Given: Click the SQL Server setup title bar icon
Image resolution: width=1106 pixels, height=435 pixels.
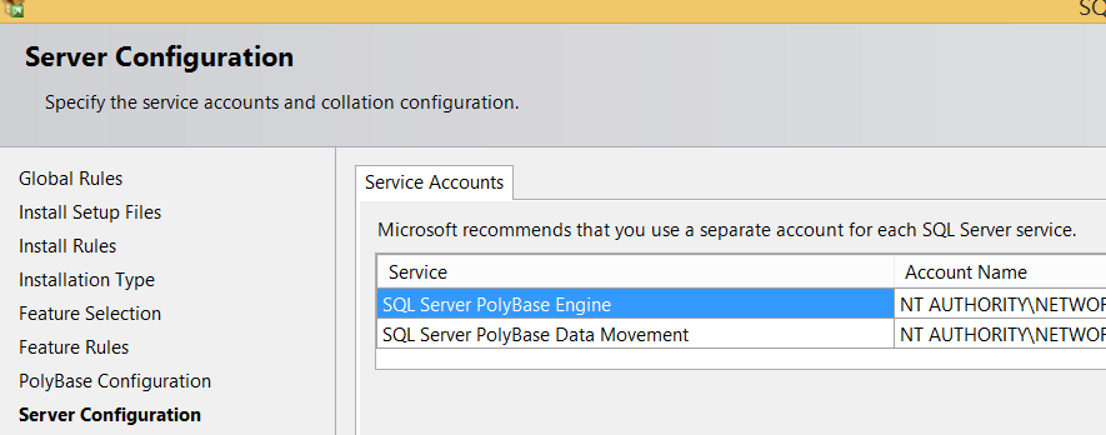Looking at the screenshot, I should pos(13,8).
